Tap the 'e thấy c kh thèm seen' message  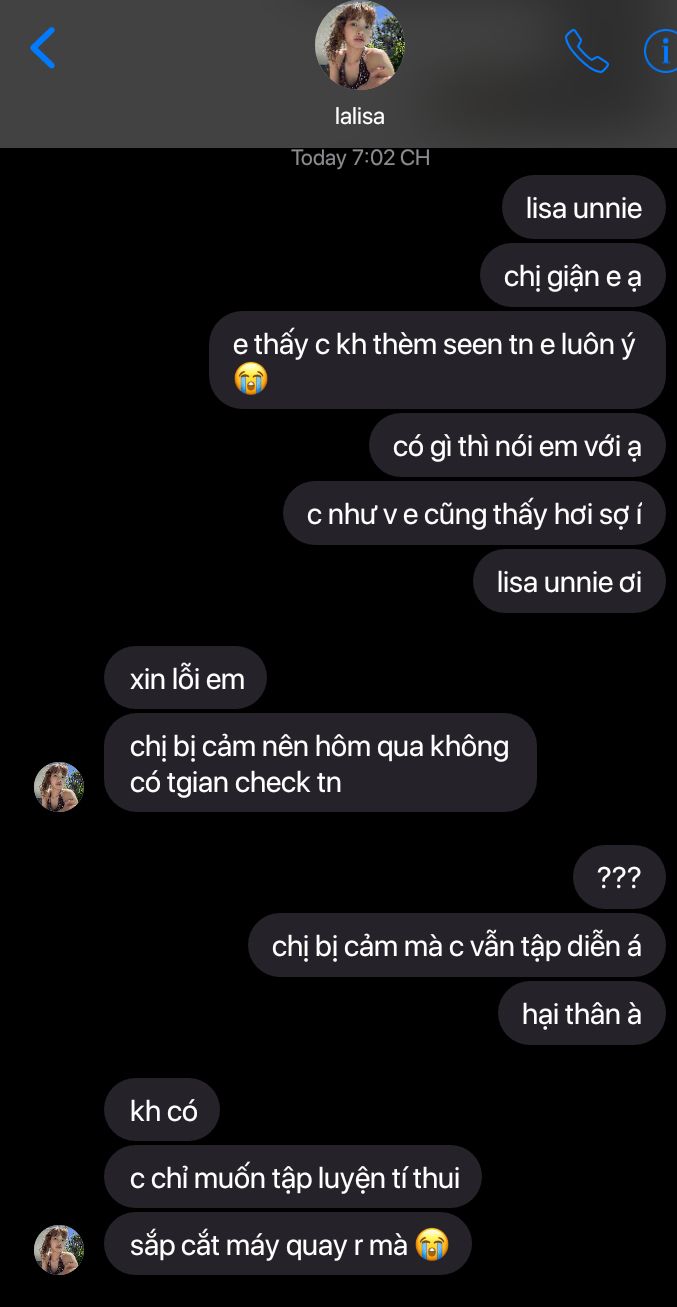click(437, 360)
